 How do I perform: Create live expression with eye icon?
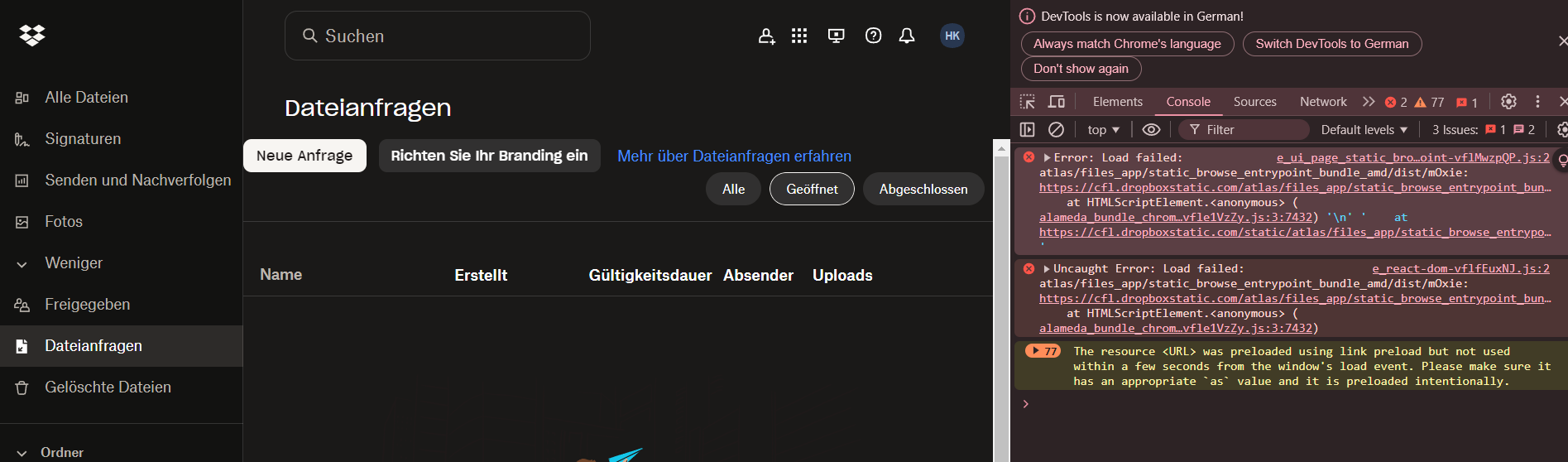pos(1151,129)
